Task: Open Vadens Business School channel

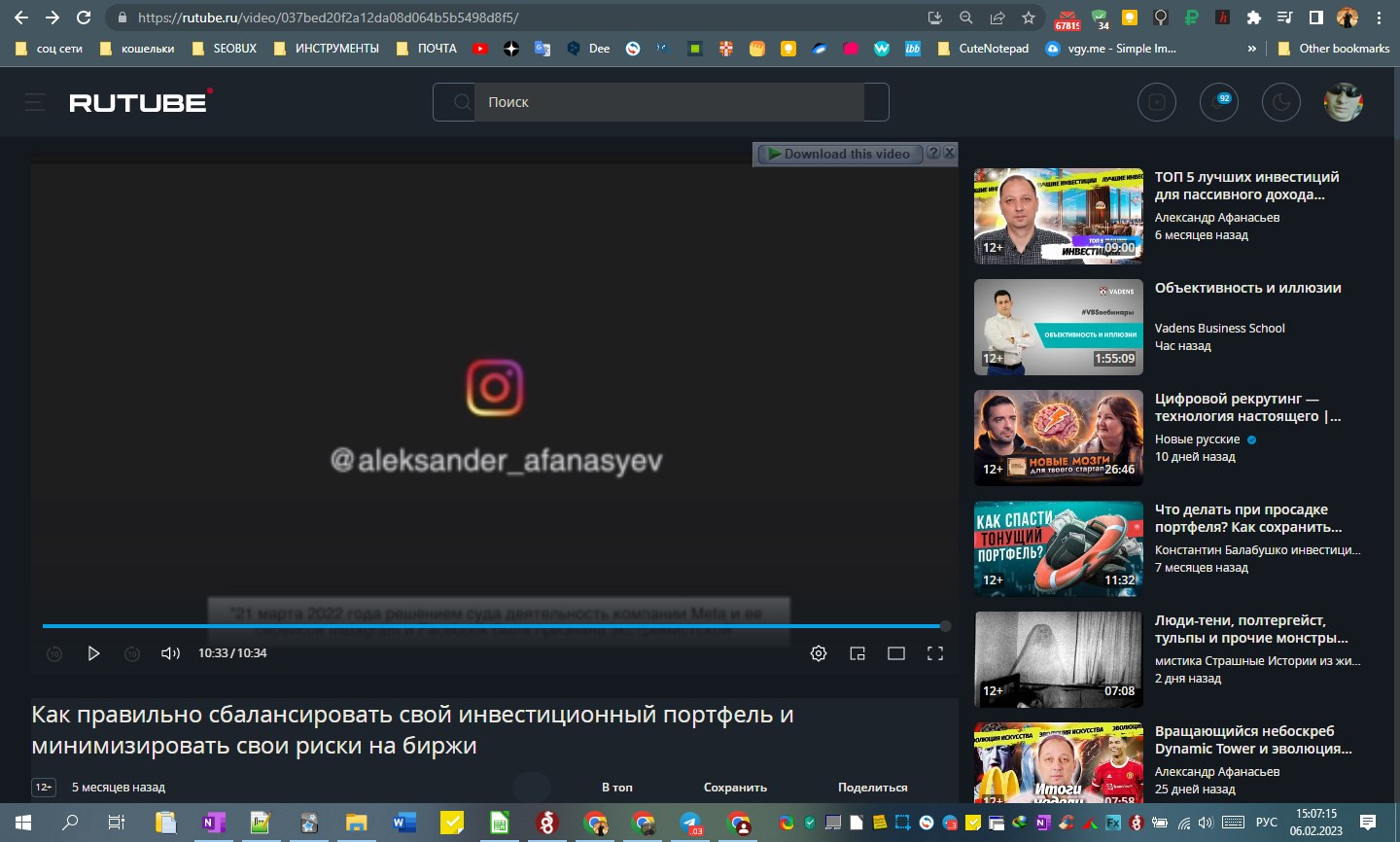Action: click(1219, 329)
